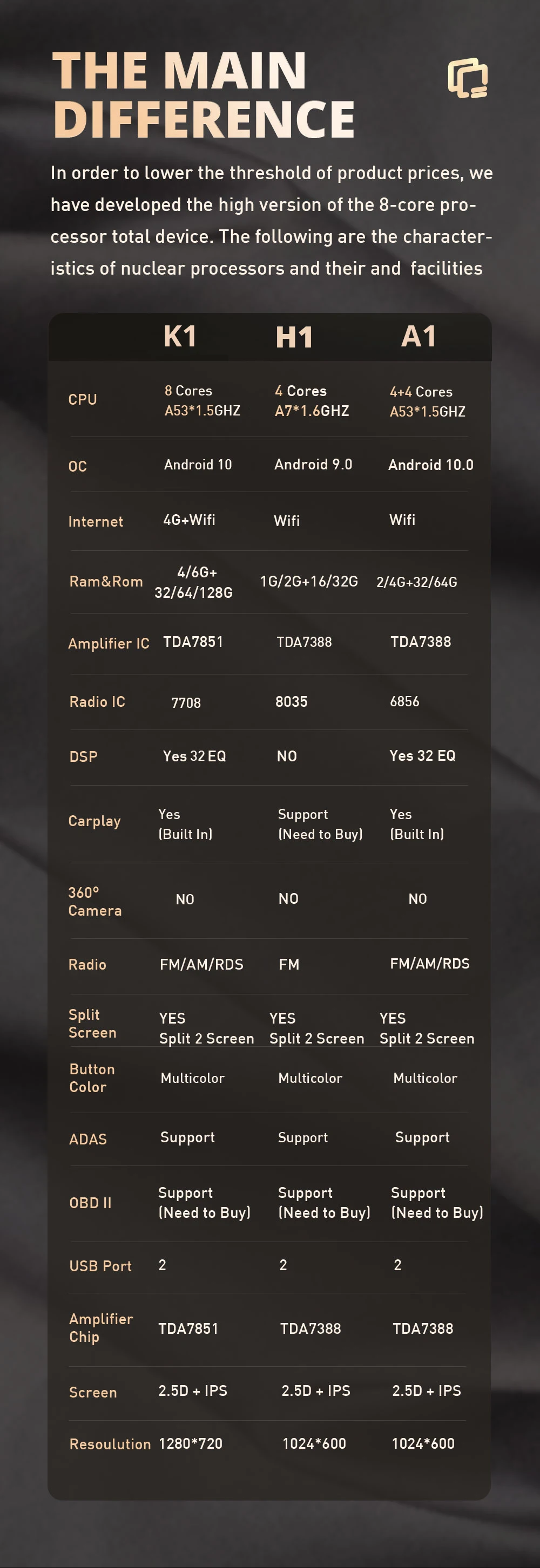Click the CPU row label

click(82, 399)
